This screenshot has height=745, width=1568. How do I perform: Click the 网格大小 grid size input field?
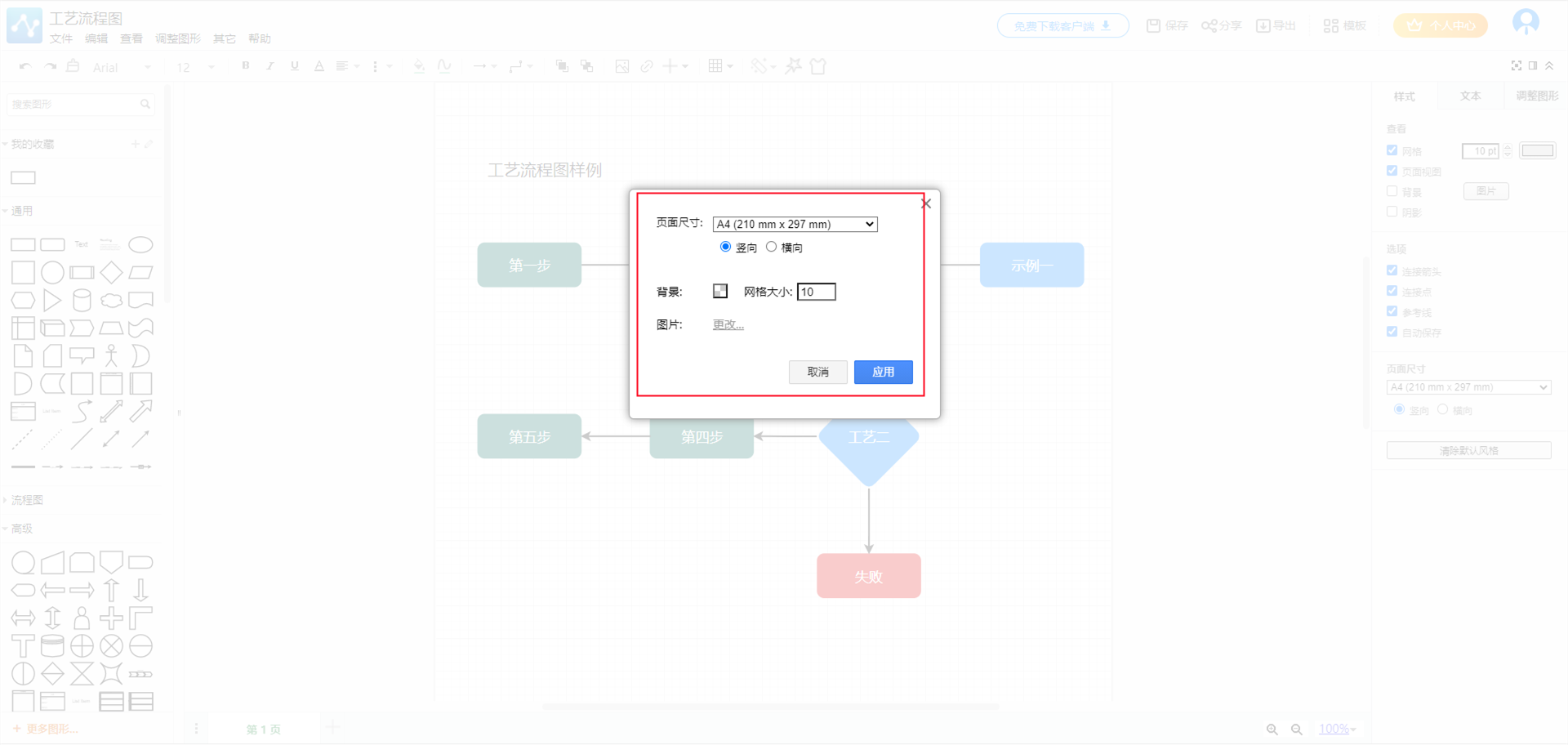816,292
